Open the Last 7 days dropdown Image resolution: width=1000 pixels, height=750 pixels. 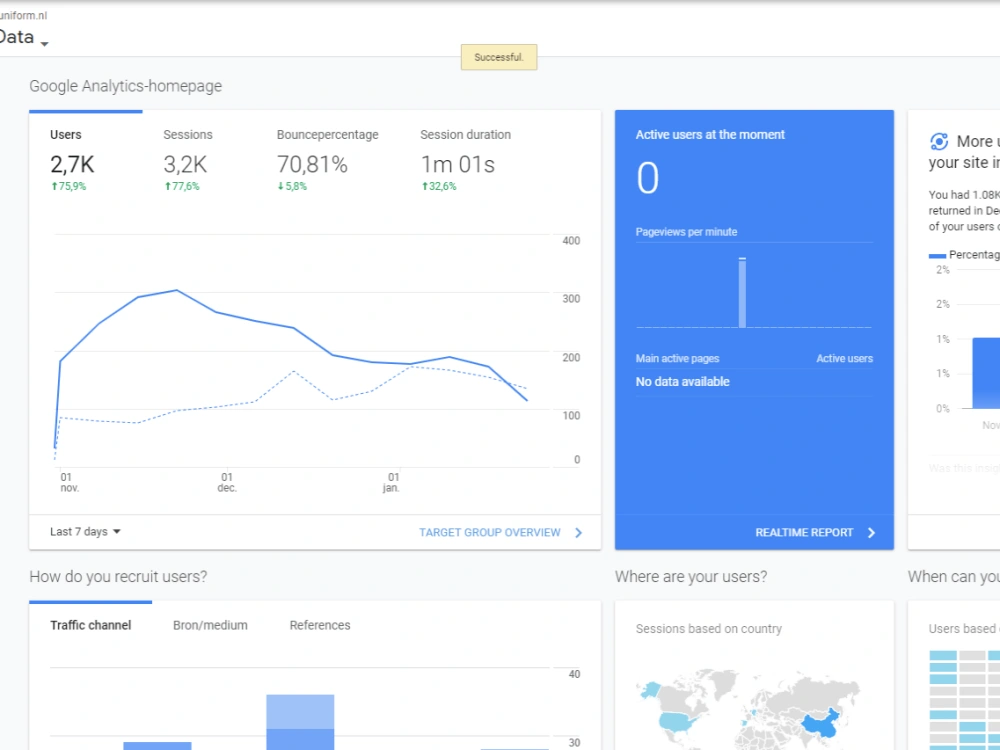(x=85, y=532)
